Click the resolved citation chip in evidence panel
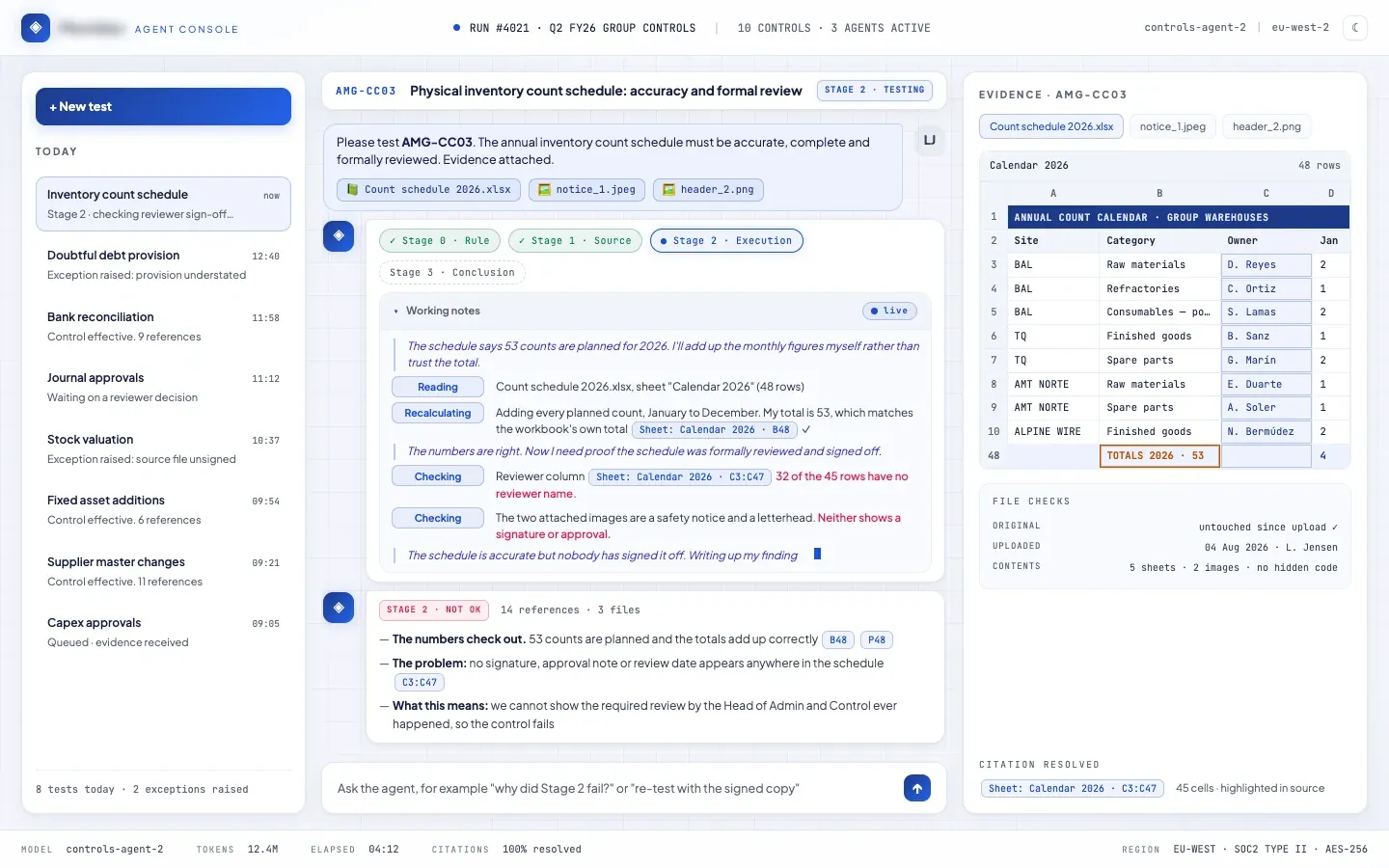 coord(1072,788)
